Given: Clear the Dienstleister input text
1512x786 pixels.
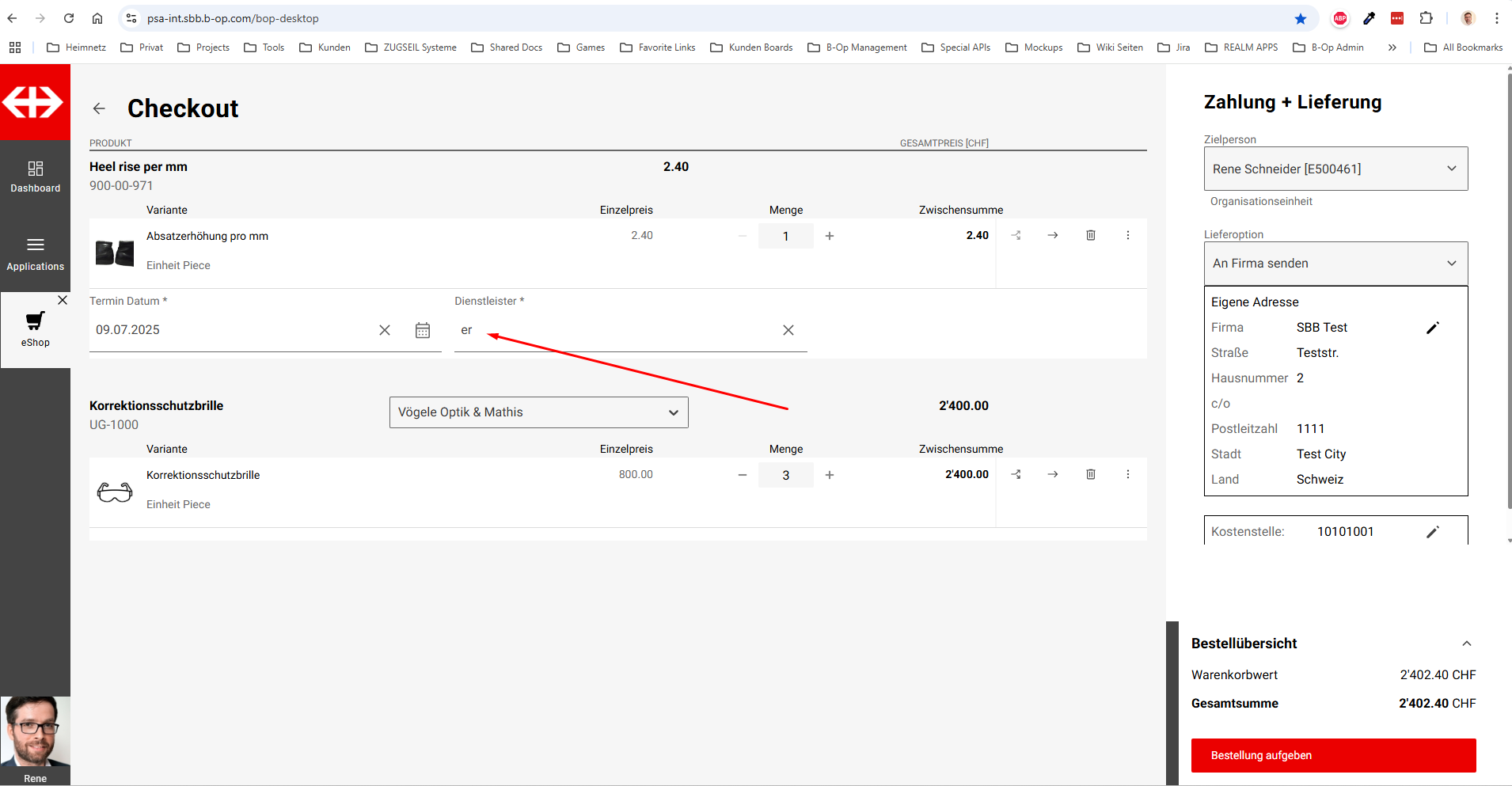Looking at the screenshot, I should point(788,330).
